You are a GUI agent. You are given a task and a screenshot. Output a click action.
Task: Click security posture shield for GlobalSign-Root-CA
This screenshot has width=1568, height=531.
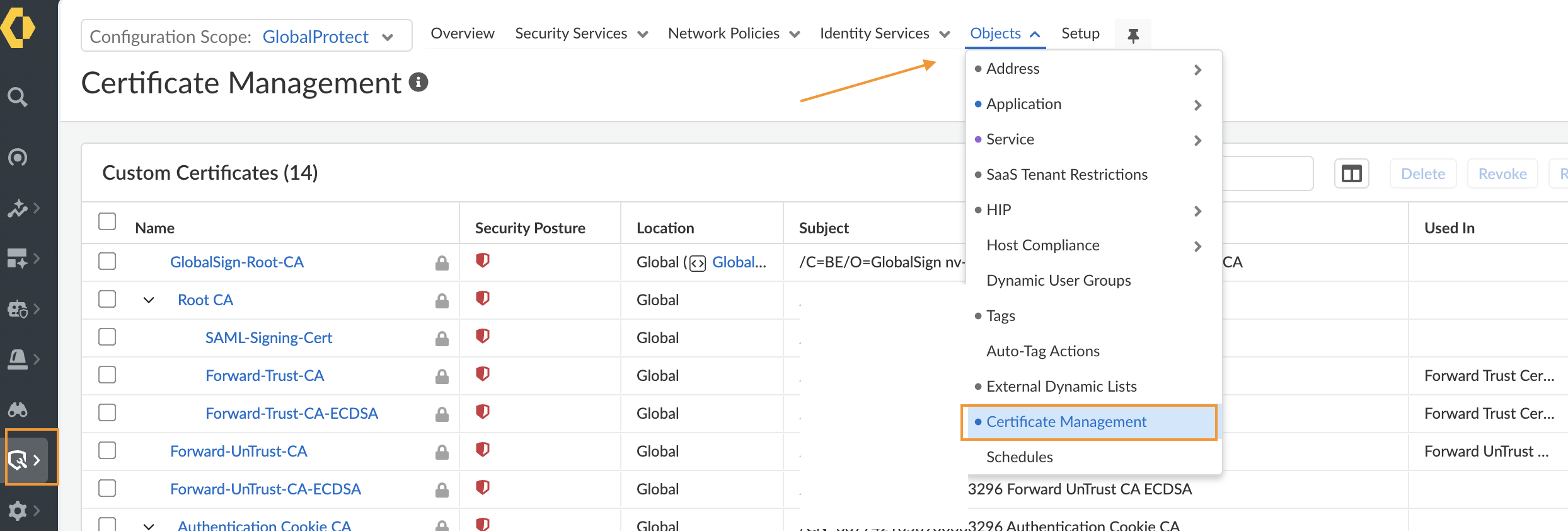[483, 260]
